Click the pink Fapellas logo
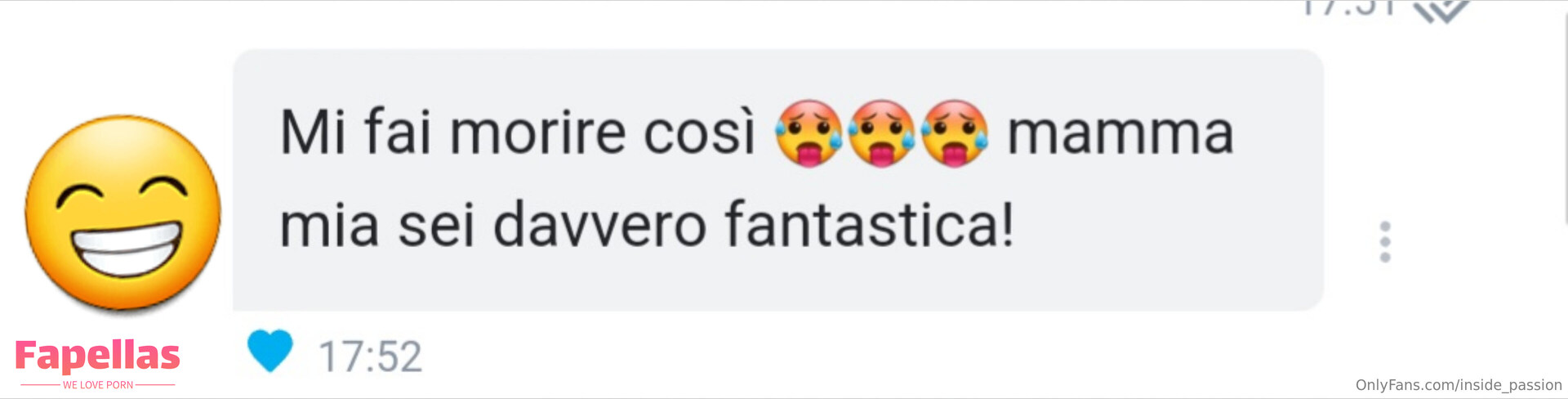 97,356
